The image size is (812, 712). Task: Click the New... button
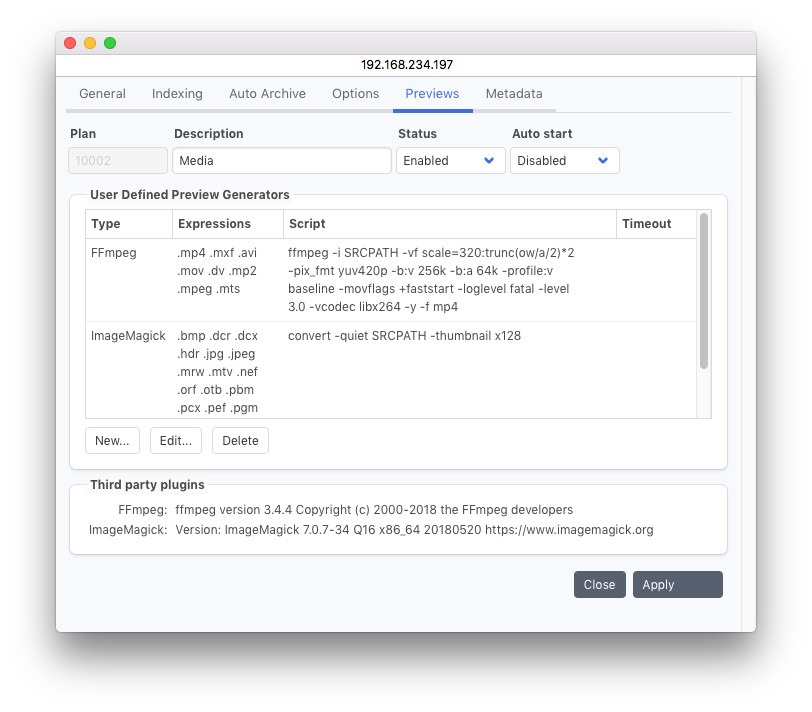point(112,441)
